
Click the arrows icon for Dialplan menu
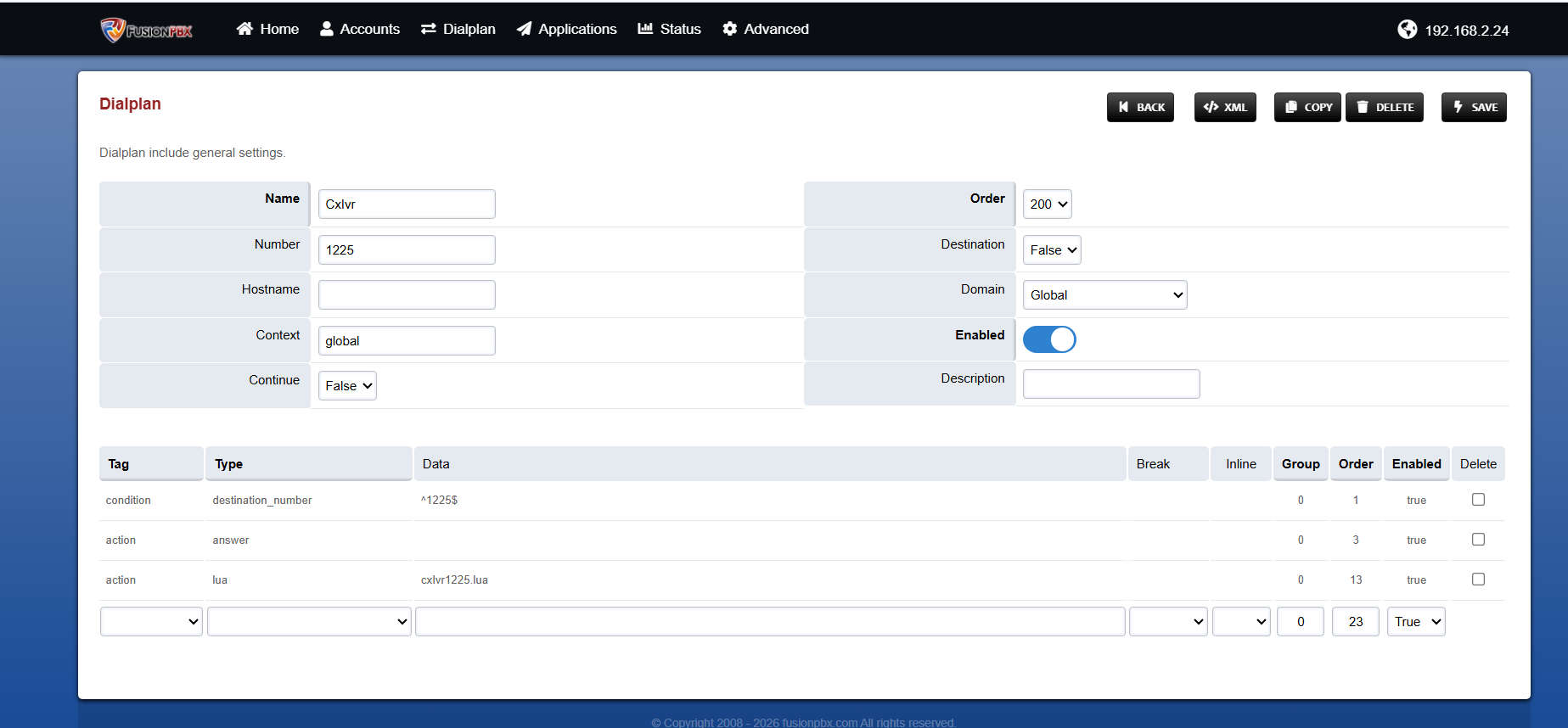pyautogui.click(x=428, y=29)
